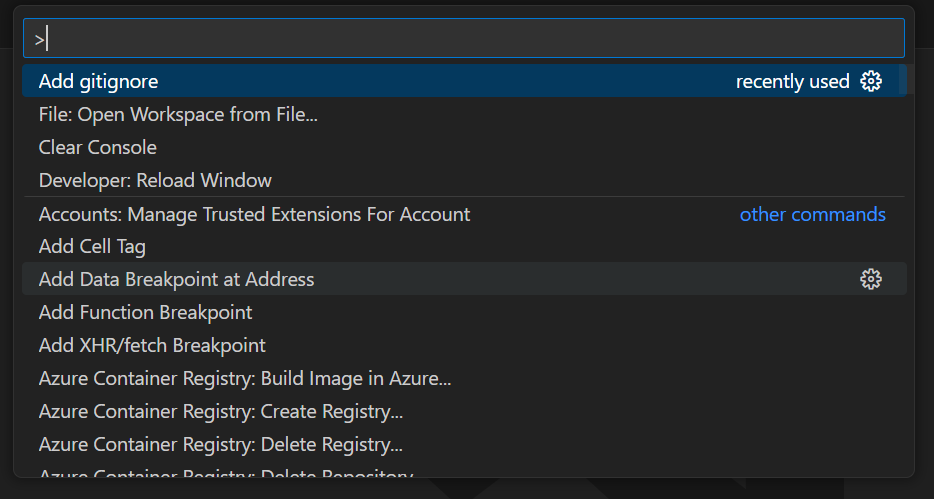Choose the Clear Console command
Viewport: 934px width, 499px height.
pyautogui.click(x=98, y=147)
